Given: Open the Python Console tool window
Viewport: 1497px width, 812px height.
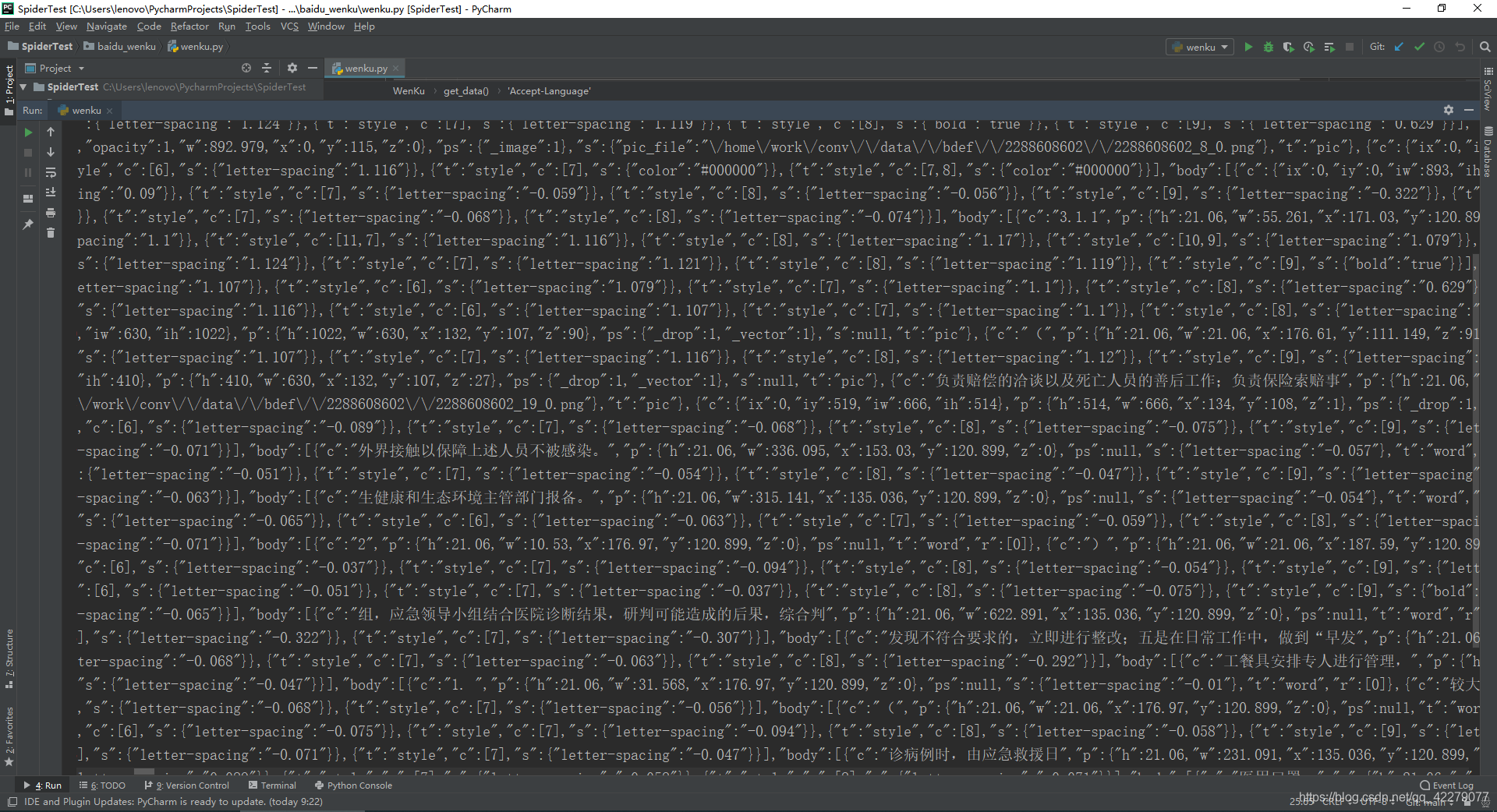Looking at the screenshot, I should (353, 786).
